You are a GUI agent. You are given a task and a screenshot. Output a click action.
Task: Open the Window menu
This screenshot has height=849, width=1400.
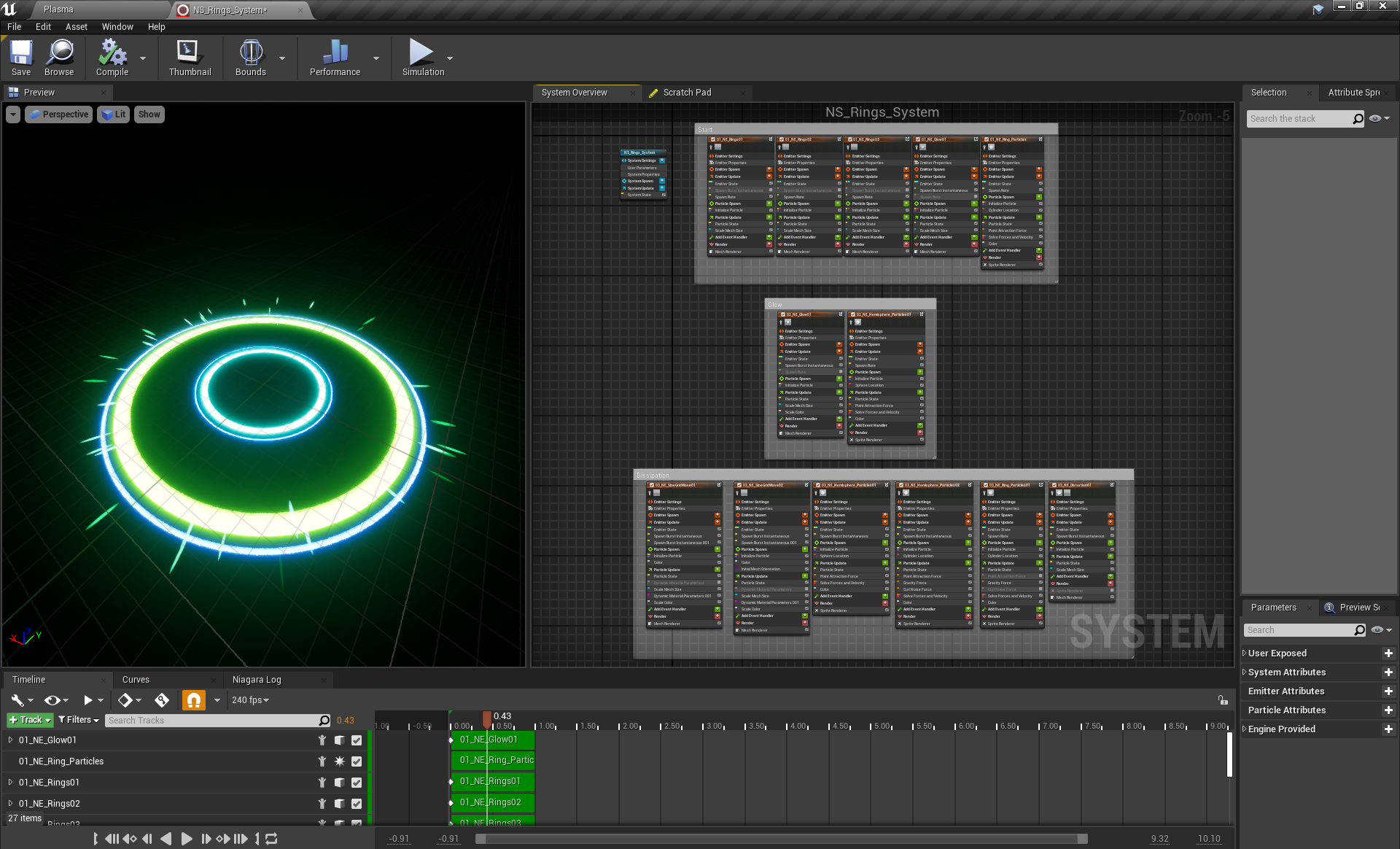[x=117, y=27]
